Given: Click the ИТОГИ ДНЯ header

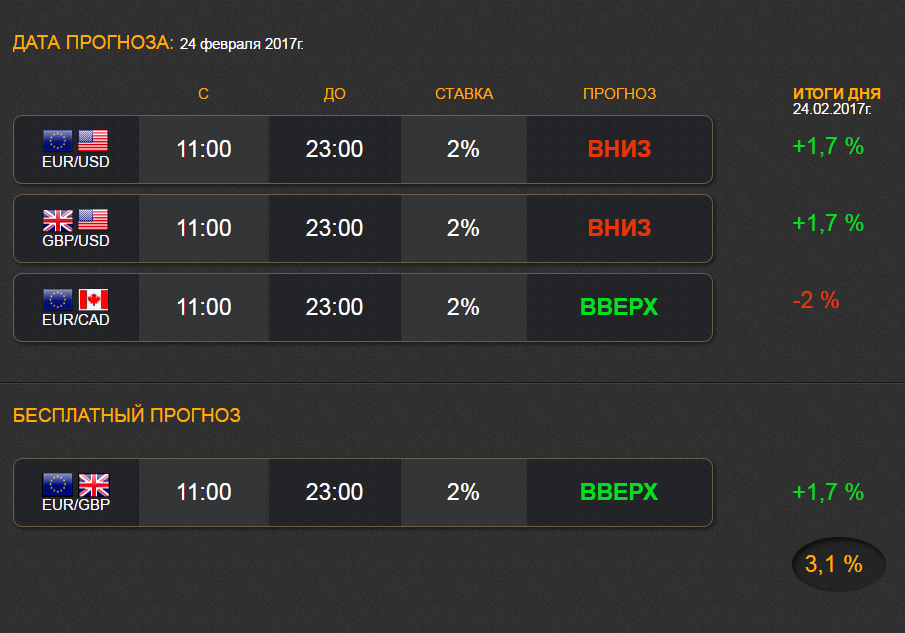Looking at the screenshot, I should tap(837, 93).
